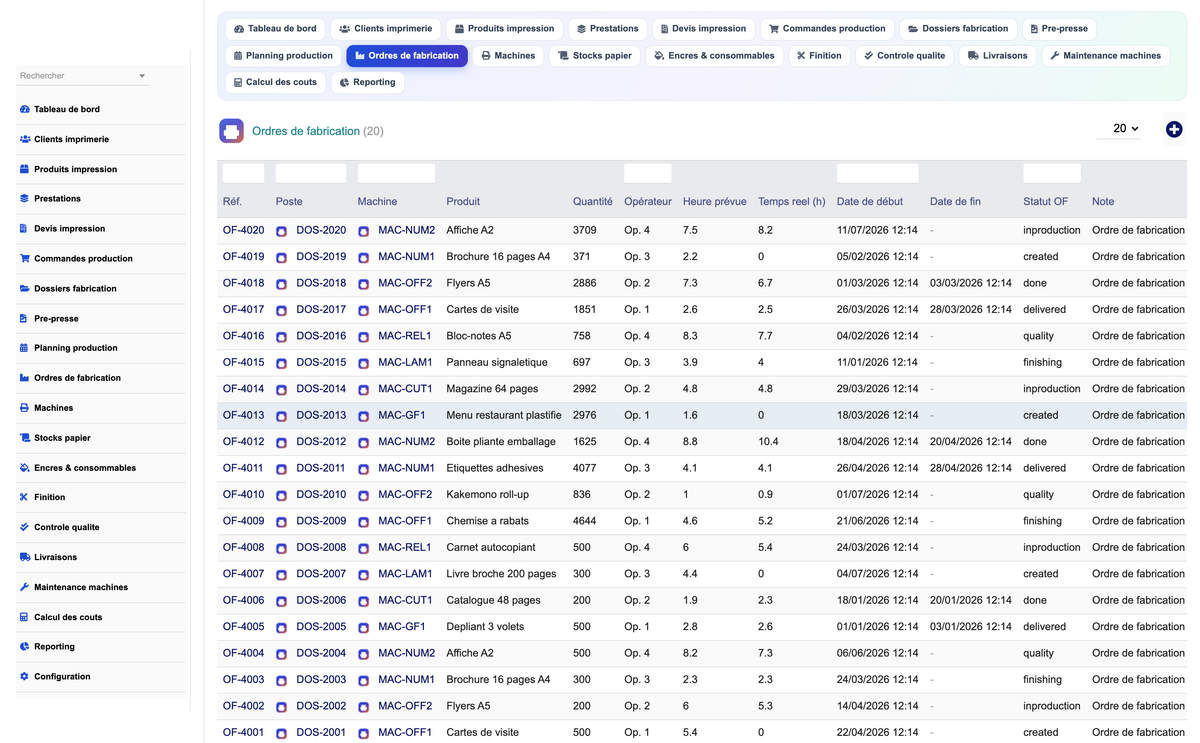Select the Stocks papier top tab
Image resolution: width=1200 pixels, height=743 pixels.
point(595,56)
